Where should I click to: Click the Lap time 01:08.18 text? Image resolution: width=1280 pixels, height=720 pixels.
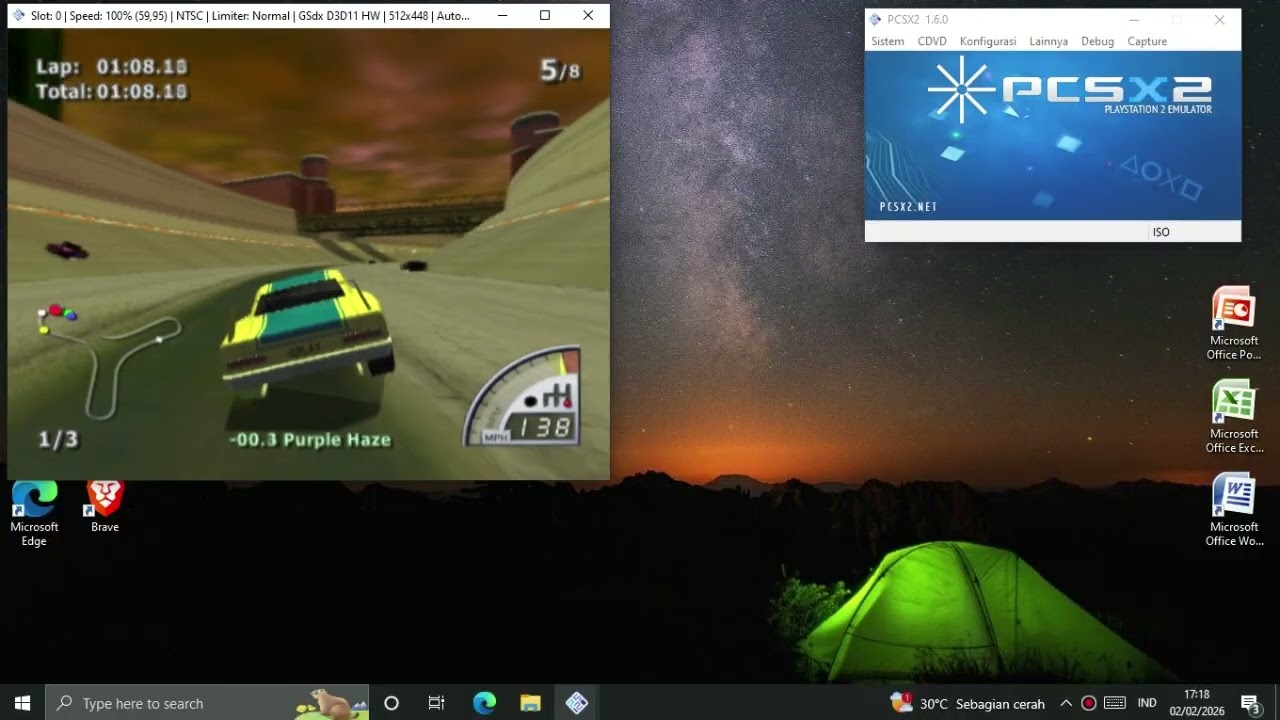pyautogui.click(x=111, y=67)
